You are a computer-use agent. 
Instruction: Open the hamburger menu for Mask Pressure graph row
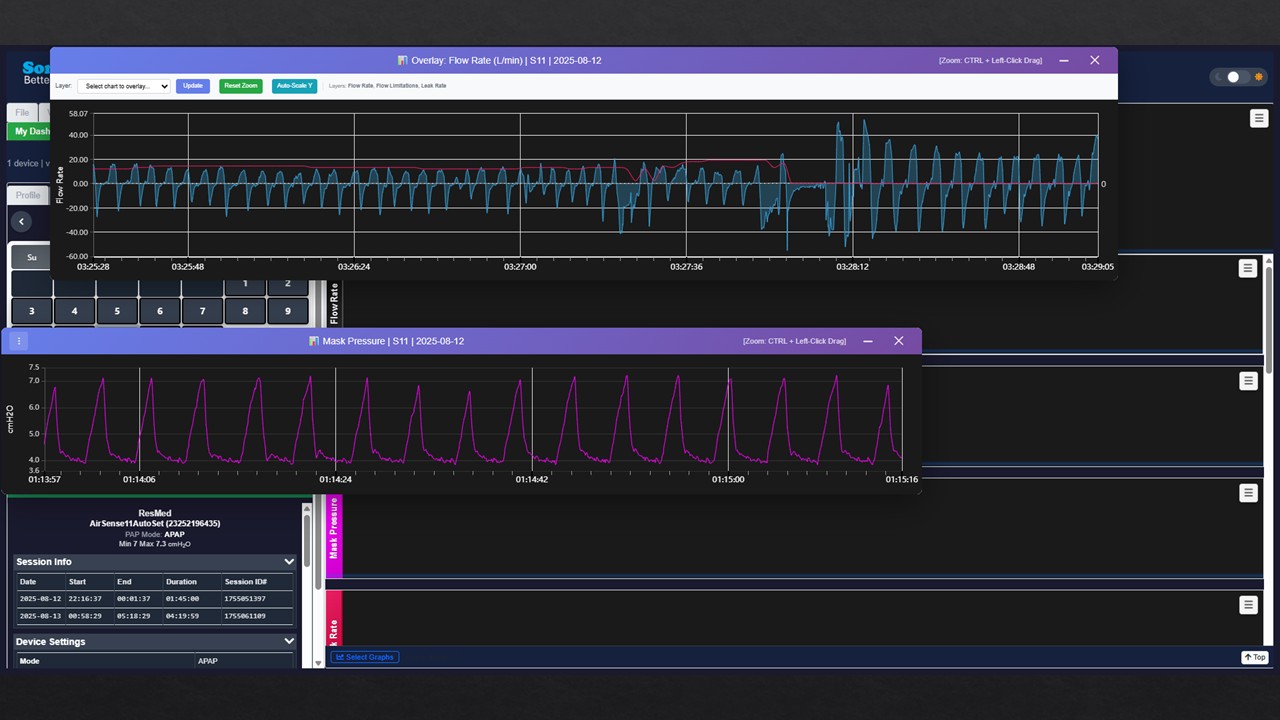pyautogui.click(x=1247, y=493)
